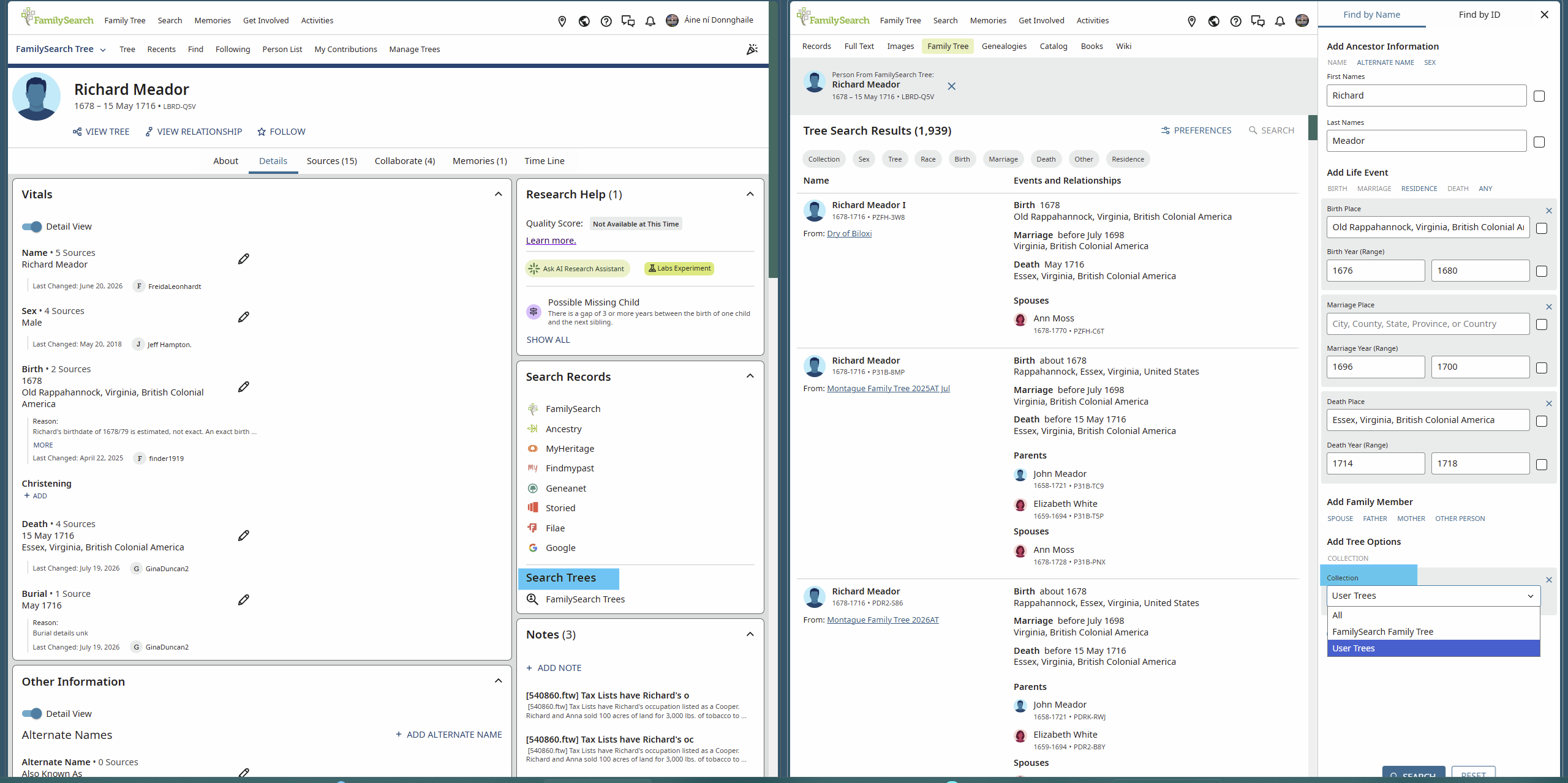Click the Geneanet search records icon
The height and width of the screenshot is (783, 1568).
pyautogui.click(x=533, y=489)
